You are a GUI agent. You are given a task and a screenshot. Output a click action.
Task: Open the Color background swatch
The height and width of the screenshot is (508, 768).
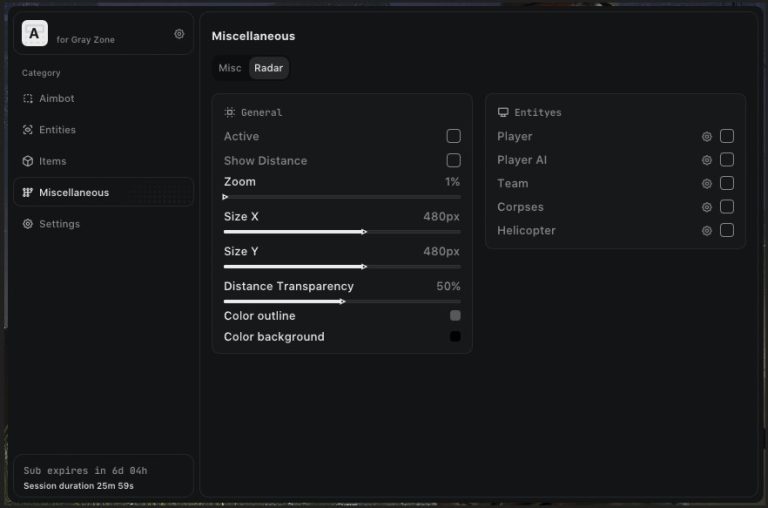point(455,337)
